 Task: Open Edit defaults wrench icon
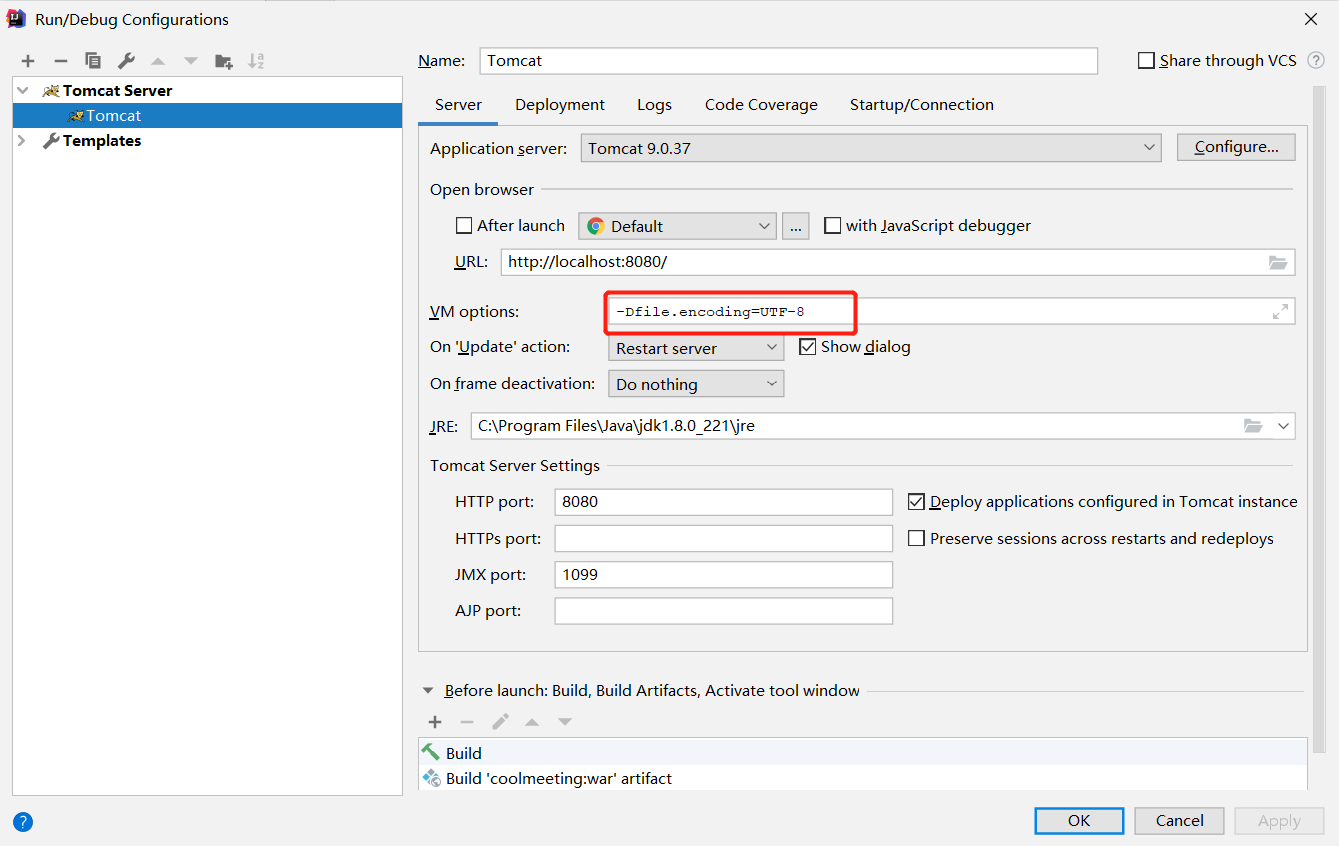click(x=125, y=61)
